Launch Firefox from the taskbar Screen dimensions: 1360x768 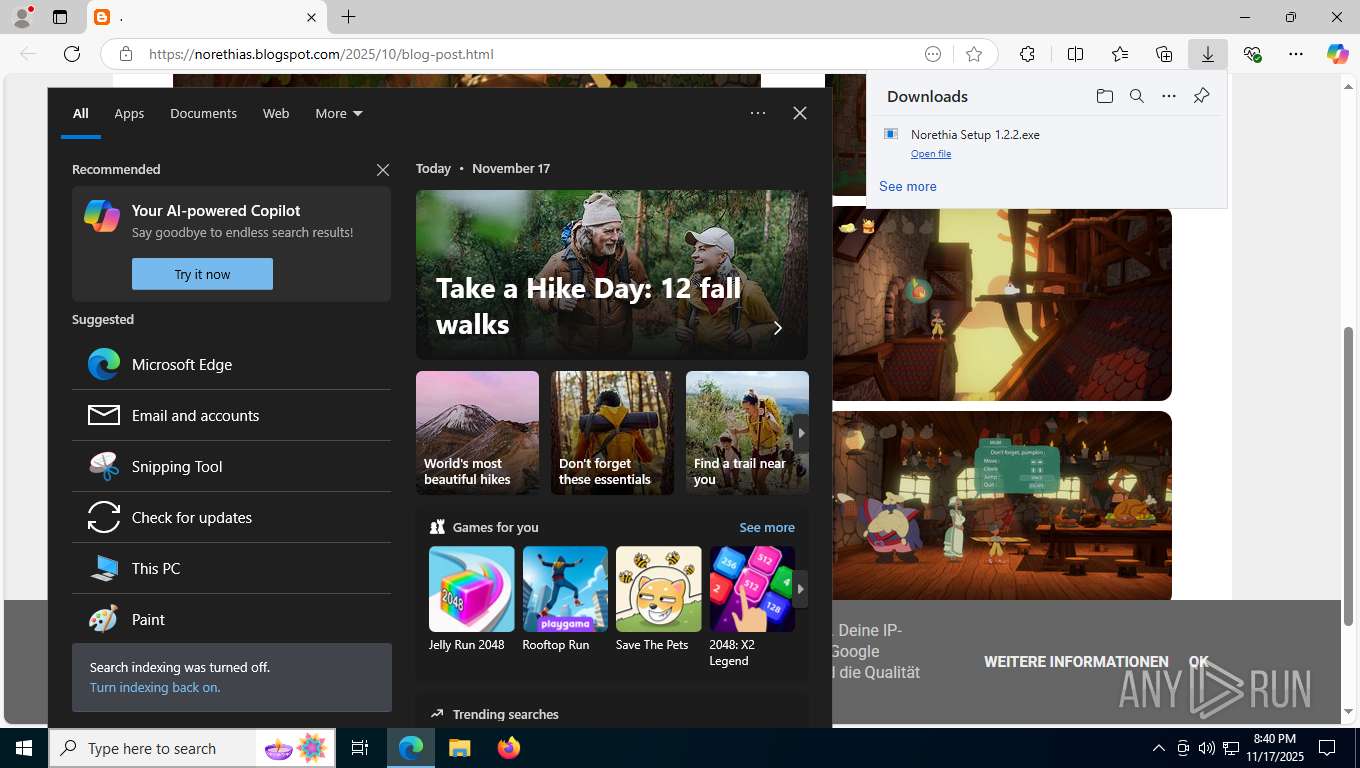point(509,748)
